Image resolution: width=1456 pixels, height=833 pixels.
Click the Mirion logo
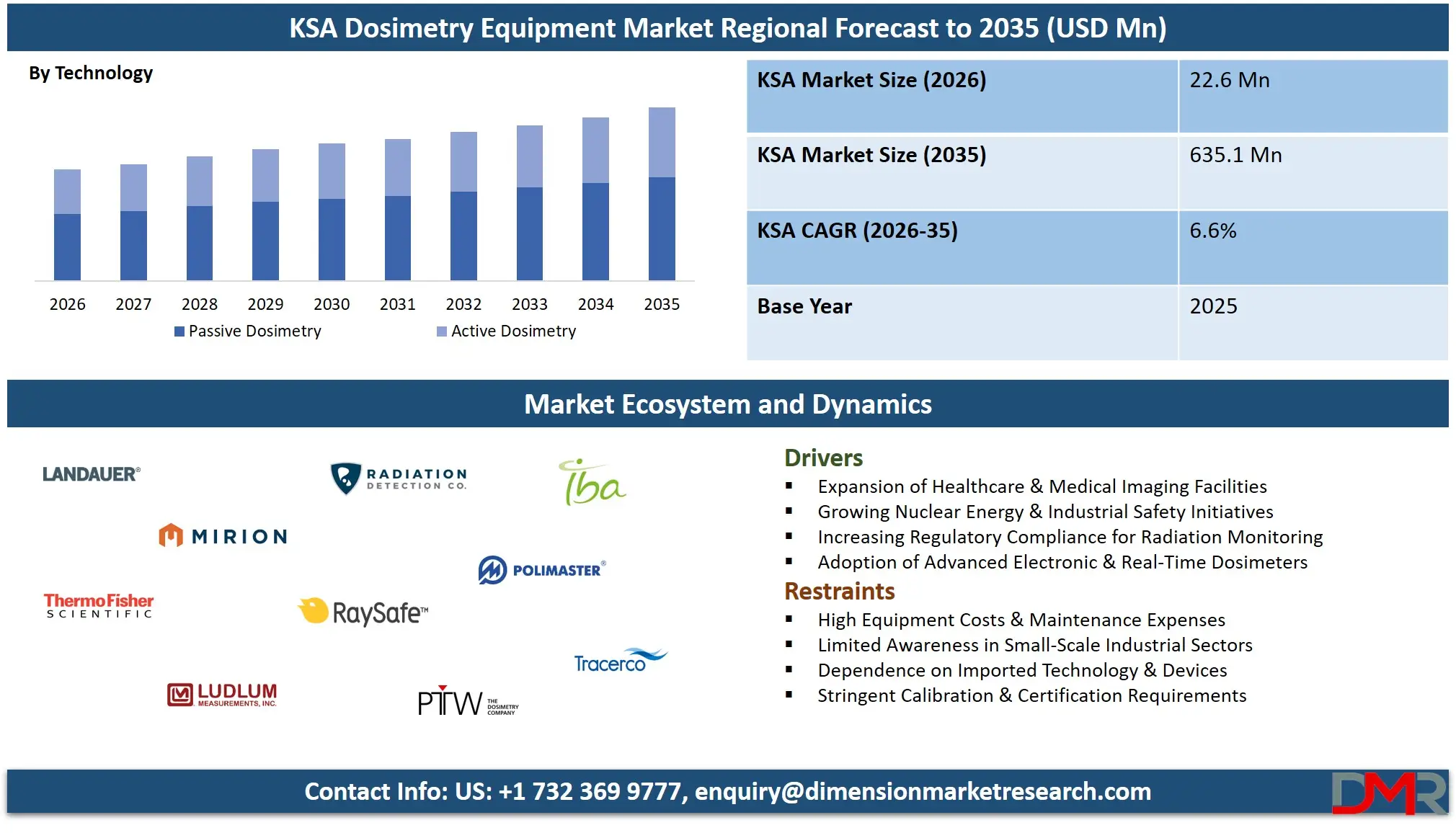223,536
